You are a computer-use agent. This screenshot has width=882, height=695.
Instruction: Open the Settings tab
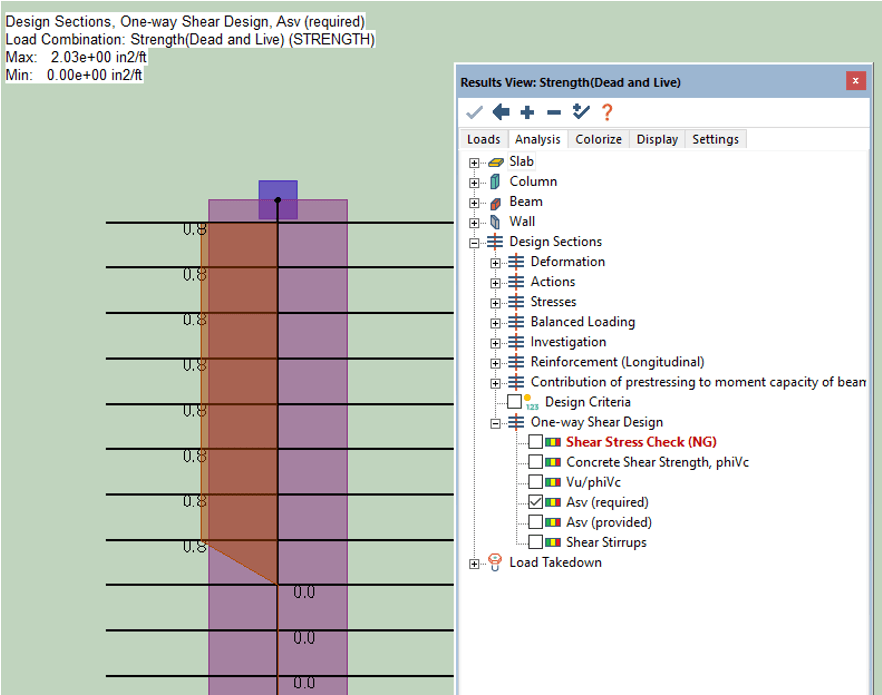point(715,139)
